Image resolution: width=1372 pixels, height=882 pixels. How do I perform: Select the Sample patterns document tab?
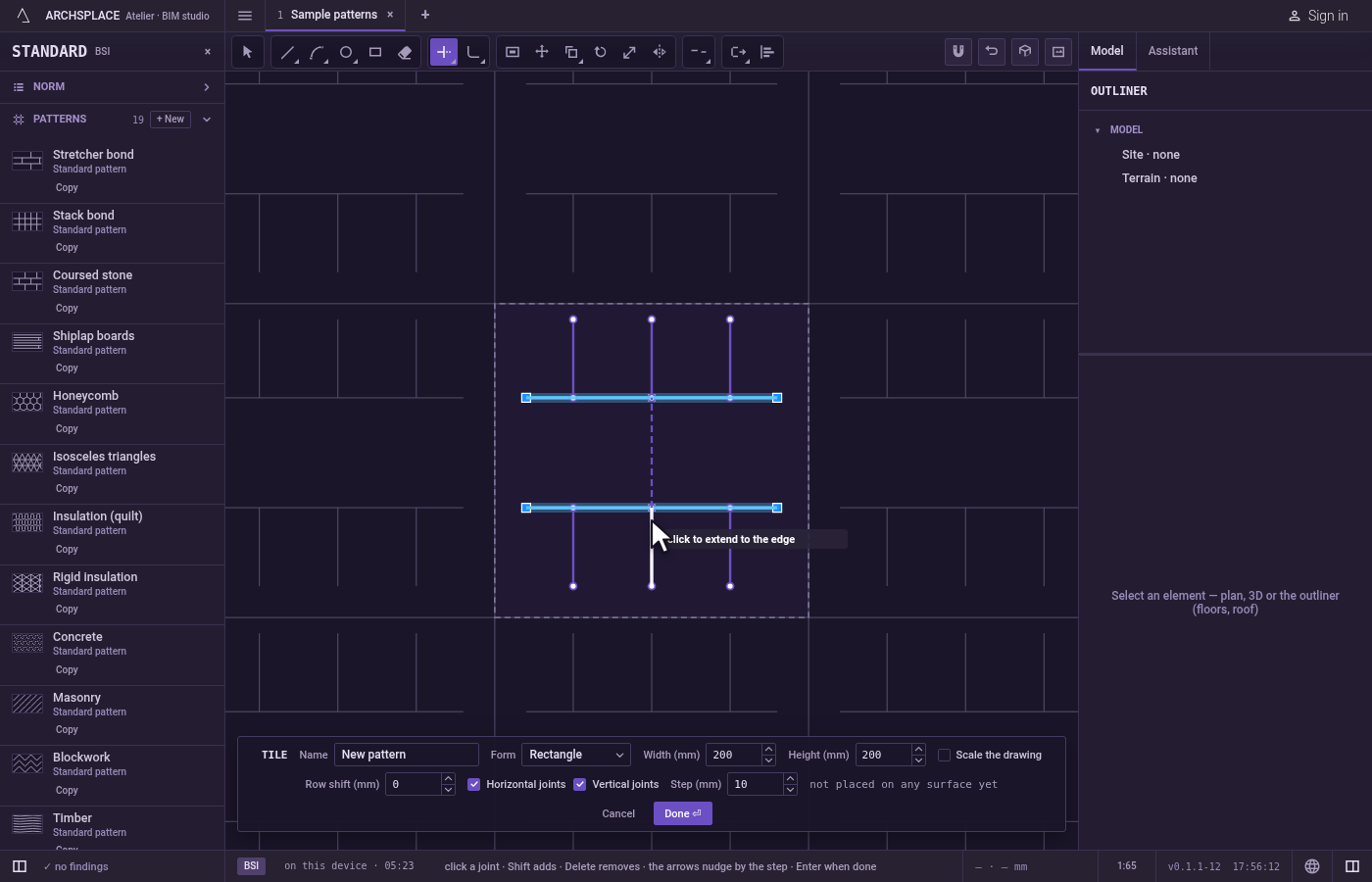(334, 15)
